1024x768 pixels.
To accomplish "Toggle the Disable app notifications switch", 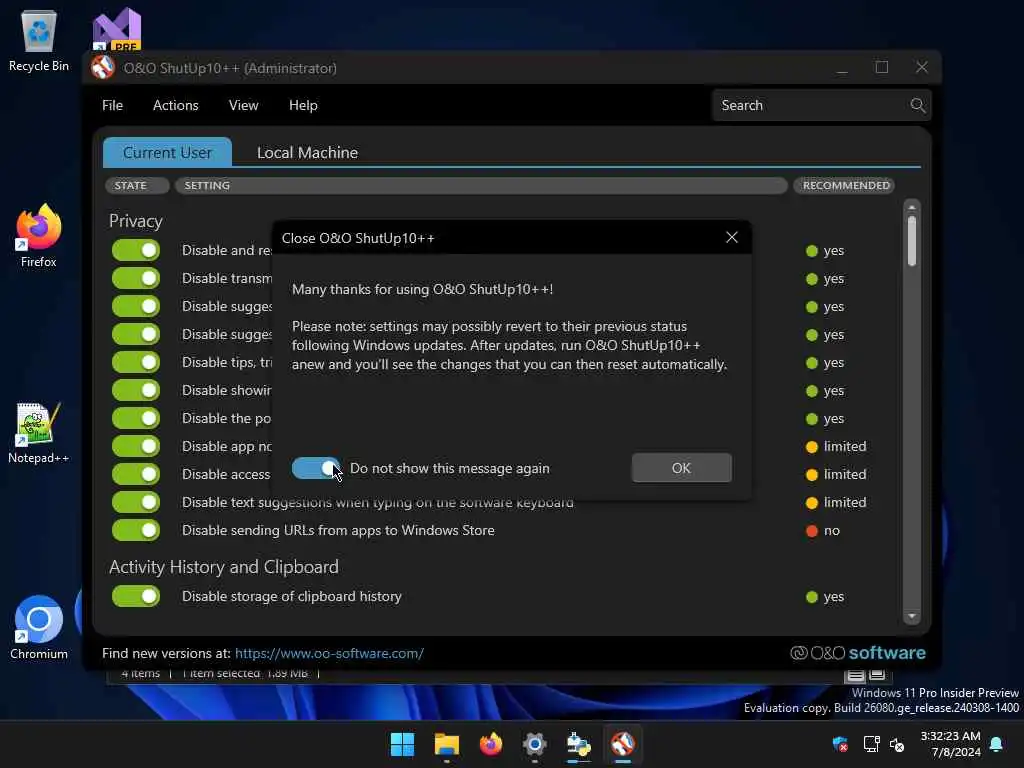I will coord(136,446).
